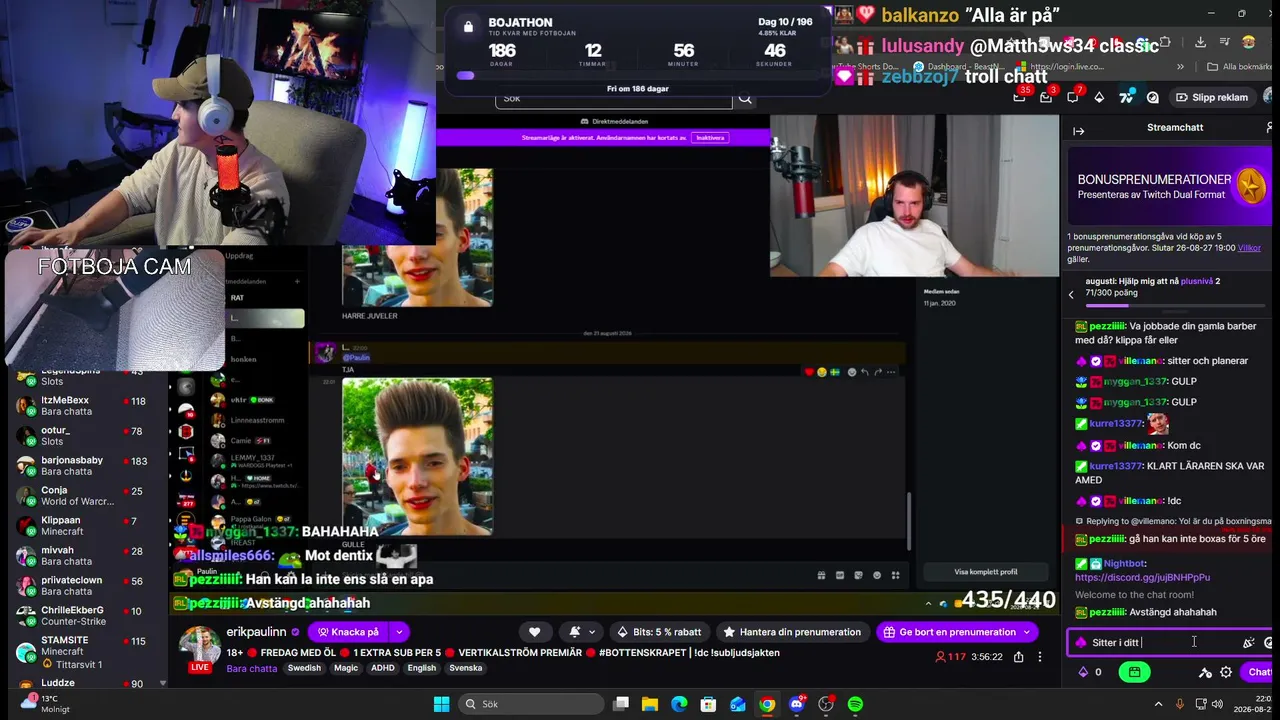Open the notifications inbox with badge 3
This screenshot has width=1280, height=720.
(x=1046, y=97)
